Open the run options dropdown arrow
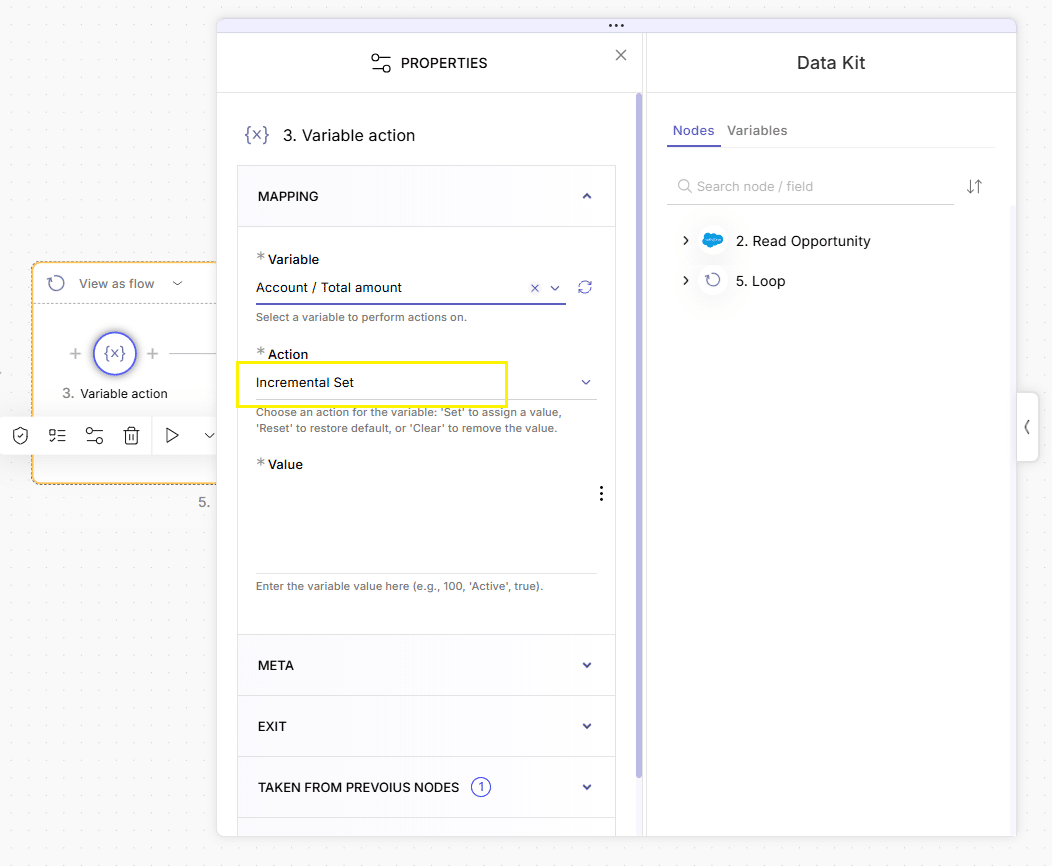 [209, 435]
